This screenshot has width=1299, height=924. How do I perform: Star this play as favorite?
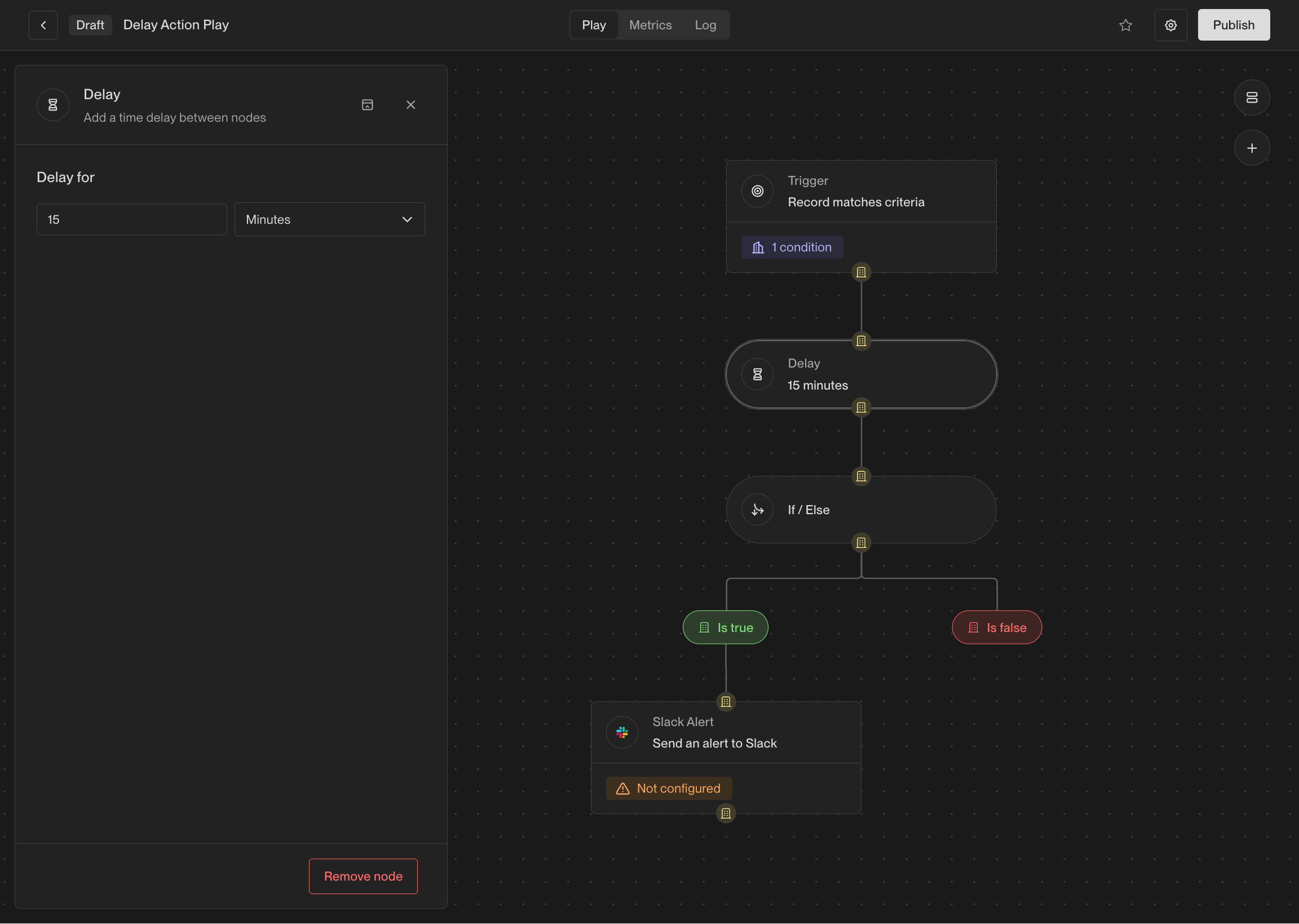pos(1125,25)
